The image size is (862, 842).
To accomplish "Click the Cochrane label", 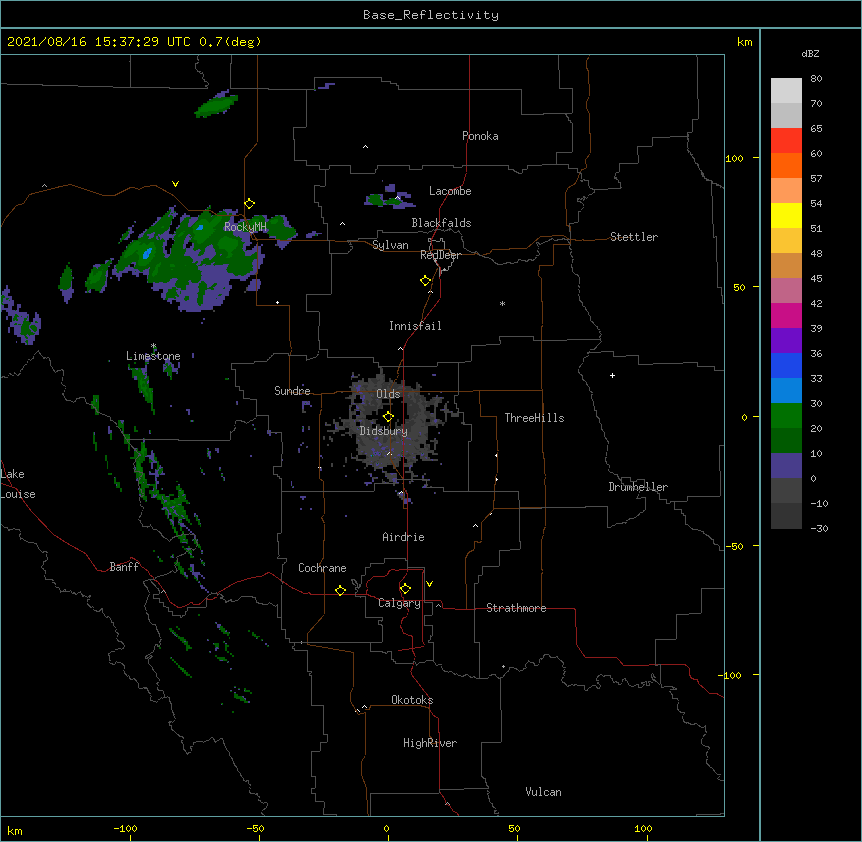I will [322, 568].
